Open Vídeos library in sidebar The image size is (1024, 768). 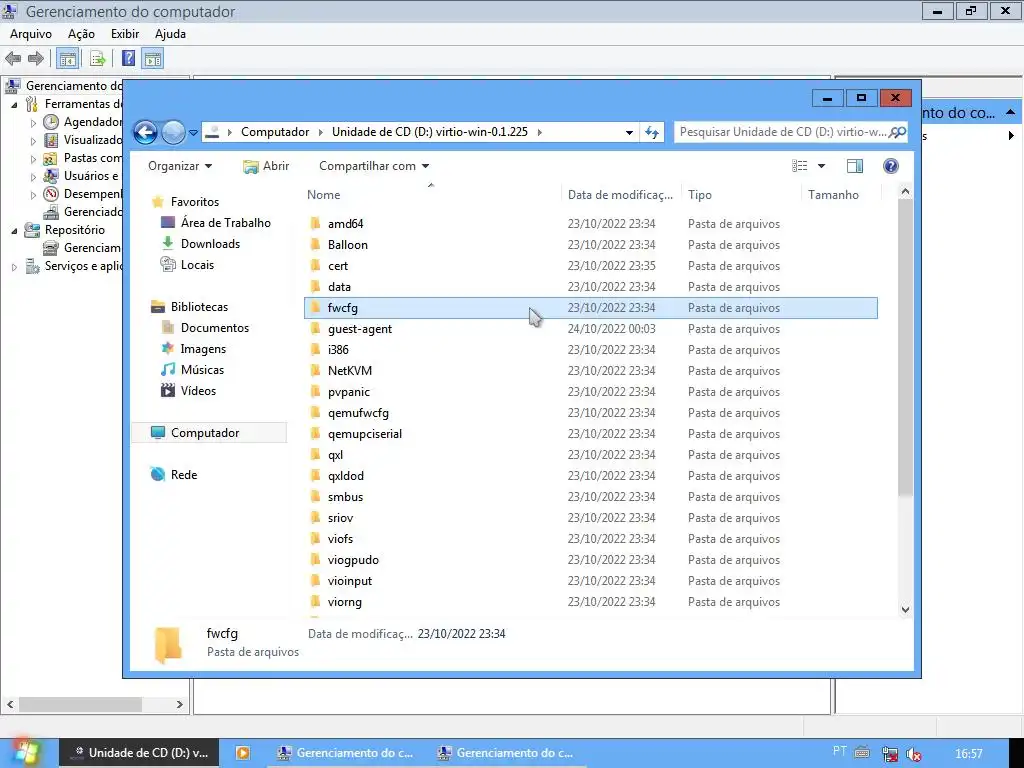pos(198,391)
